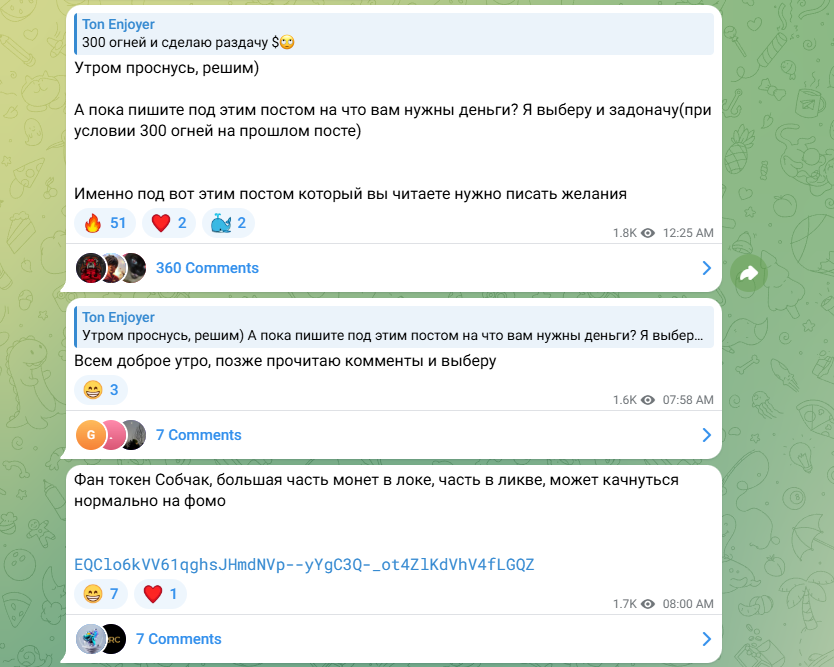This screenshot has width=834, height=667.
Task: Share post using the forward arrow icon
Action: (748, 273)
